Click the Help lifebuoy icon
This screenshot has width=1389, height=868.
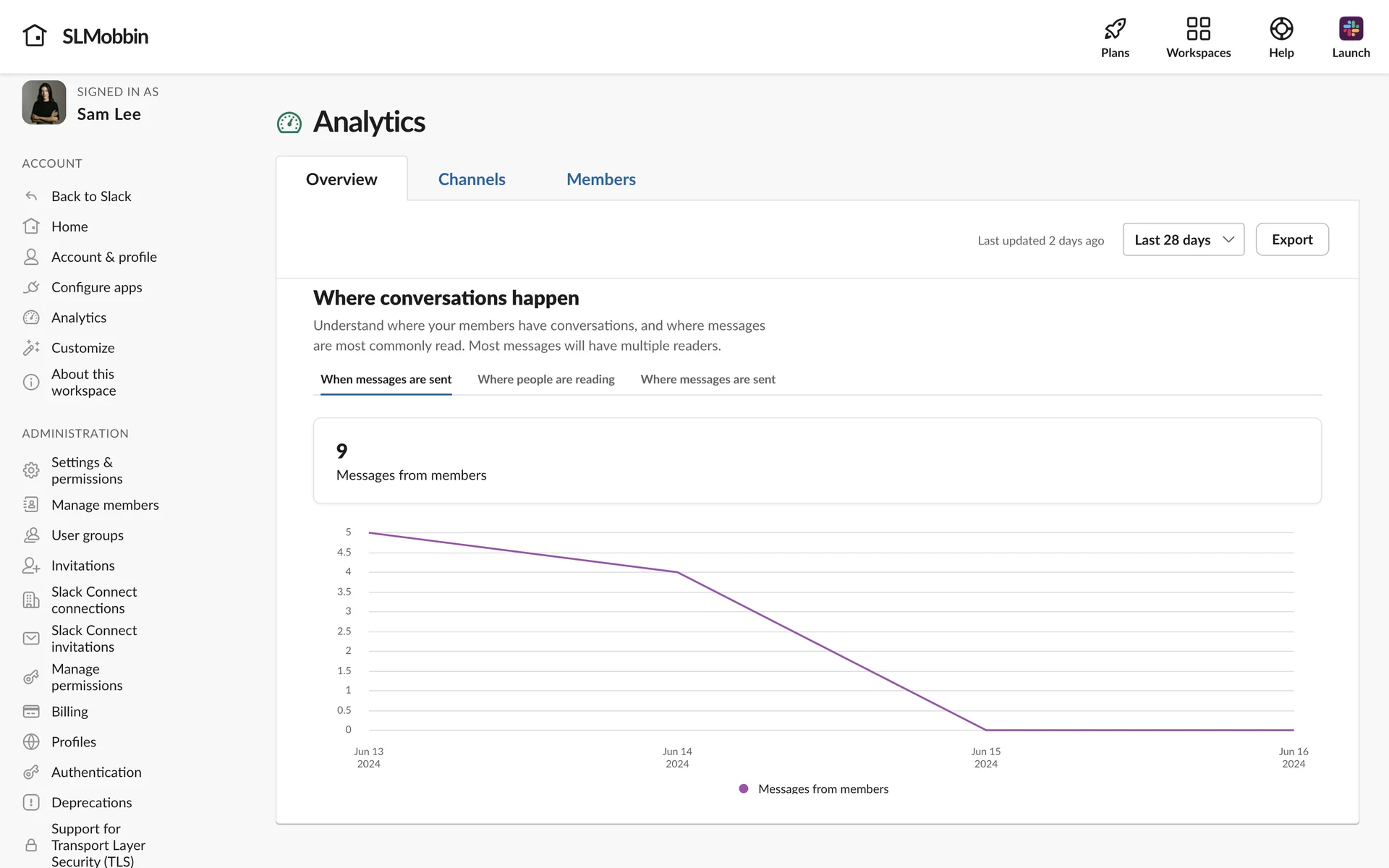(1280, 29)
